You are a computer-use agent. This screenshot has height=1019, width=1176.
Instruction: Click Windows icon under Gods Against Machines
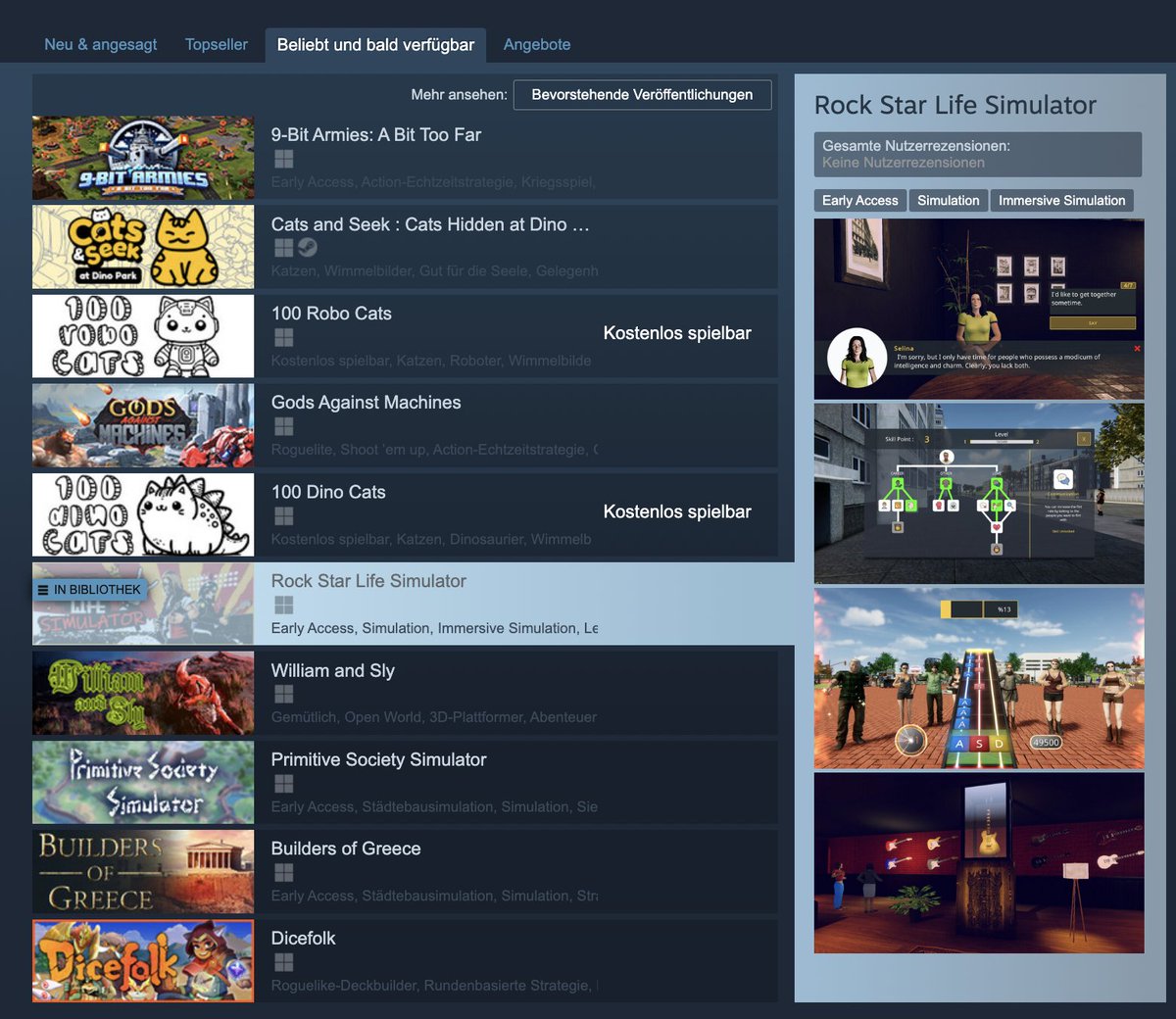[x=284, y=426]
